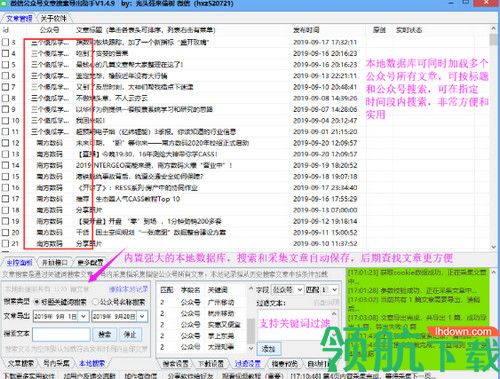500x379 pixels.
Task: Select the 公众号名称搜索 radio option
Action: pos(95,302)
